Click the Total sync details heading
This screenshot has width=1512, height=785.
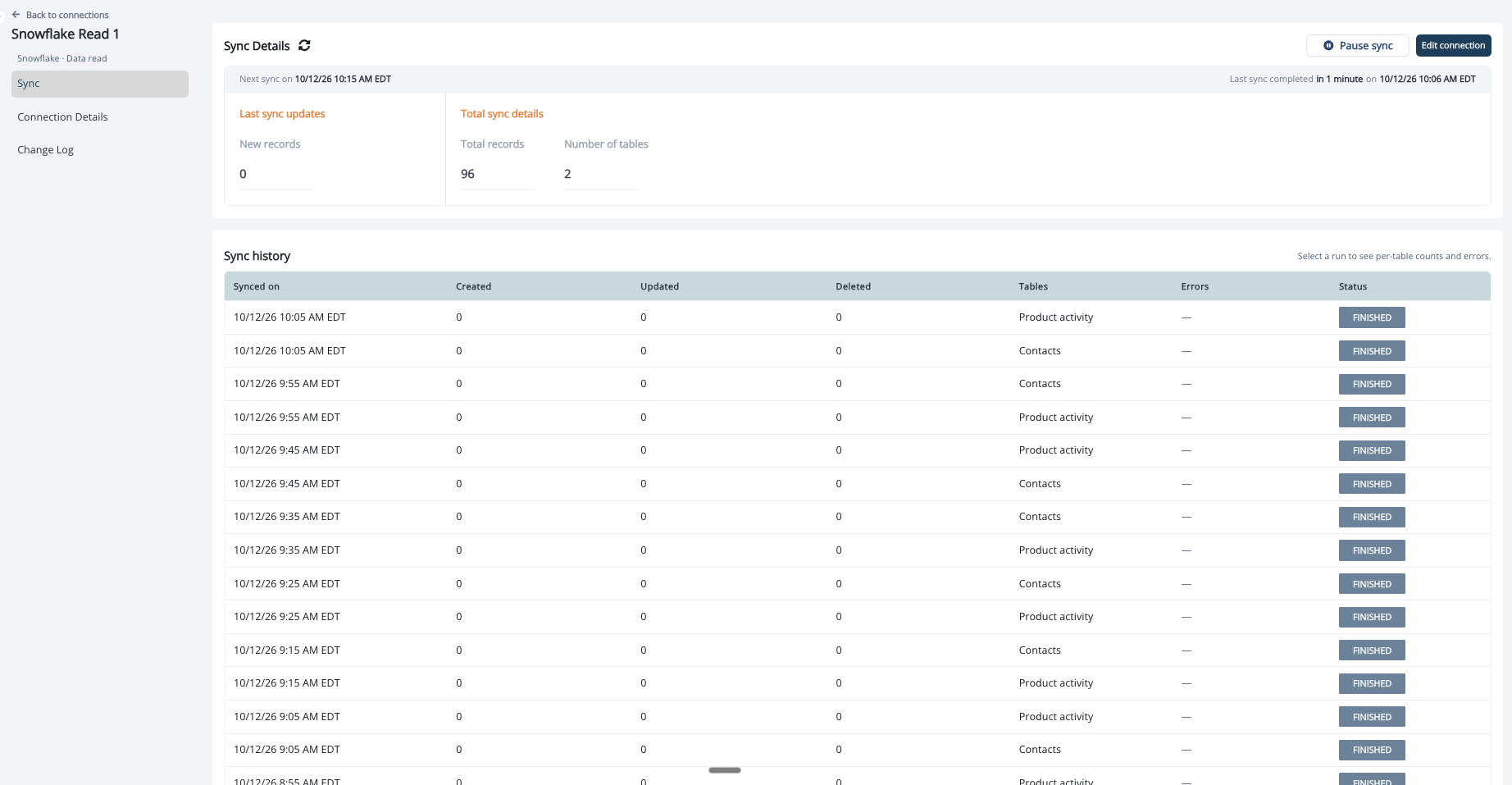coord(502,114)
